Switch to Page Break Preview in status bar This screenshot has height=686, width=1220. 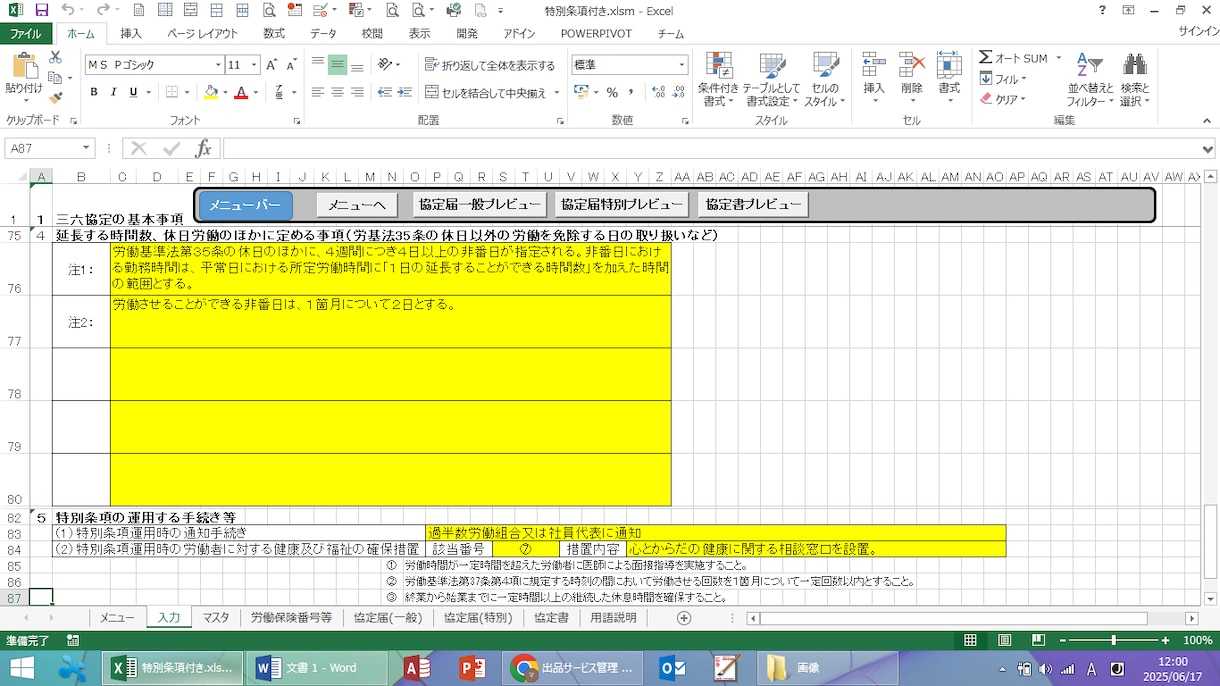point(1039,640)
